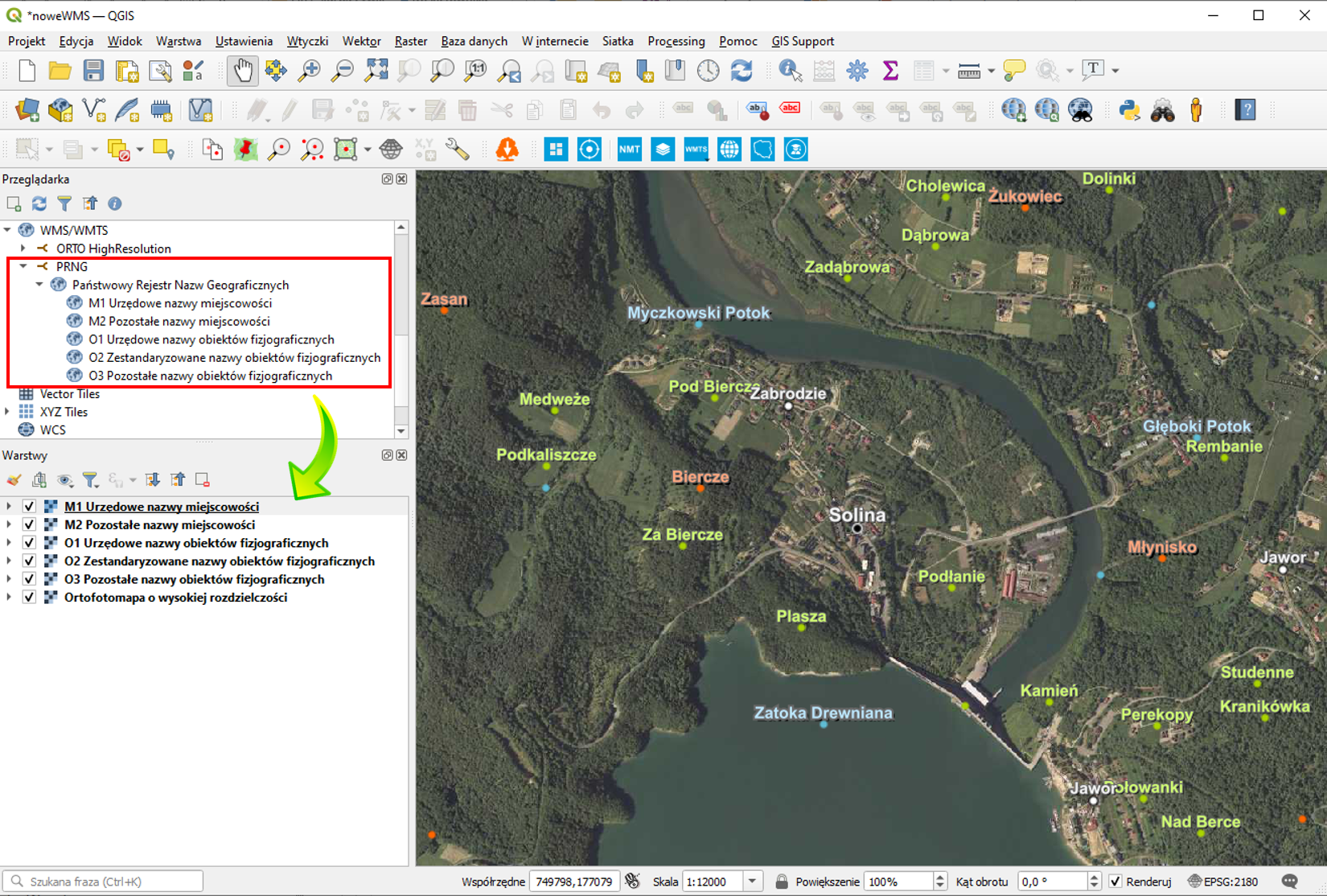Uncheck M1 Urzędowe nazwy miejscowości layer
Image resolution: width=1327 pixels, height=896 pixels.
[29, 507]
